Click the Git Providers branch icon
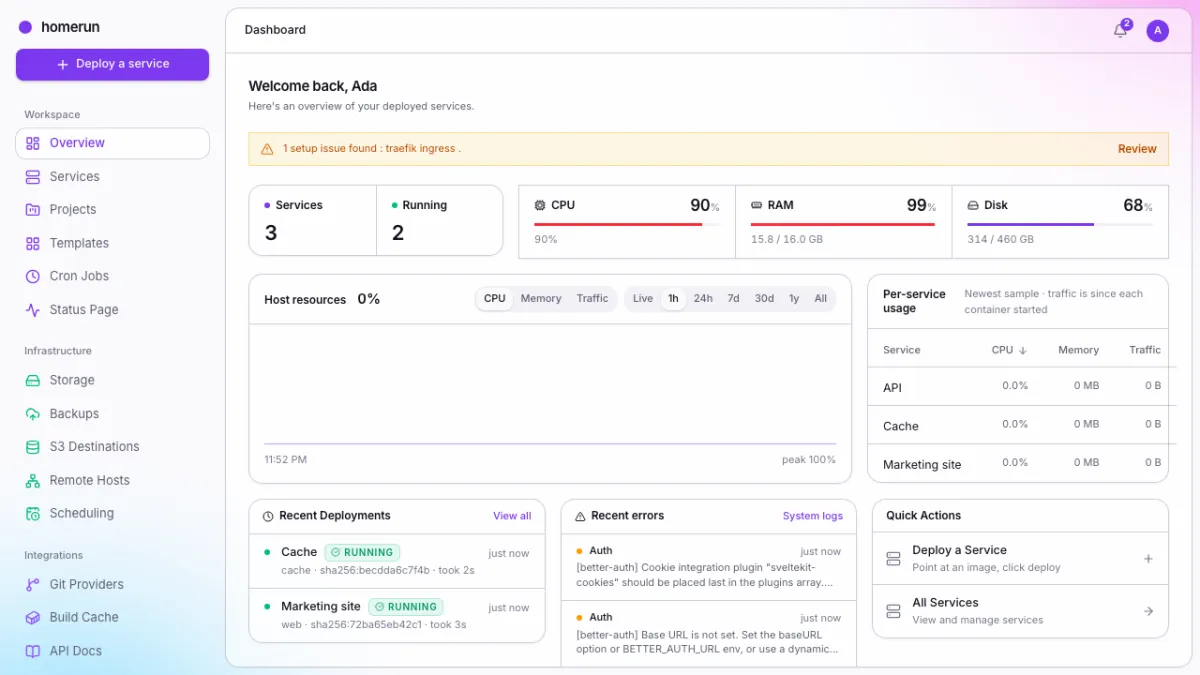1200x675 pixels. point(33,584)
